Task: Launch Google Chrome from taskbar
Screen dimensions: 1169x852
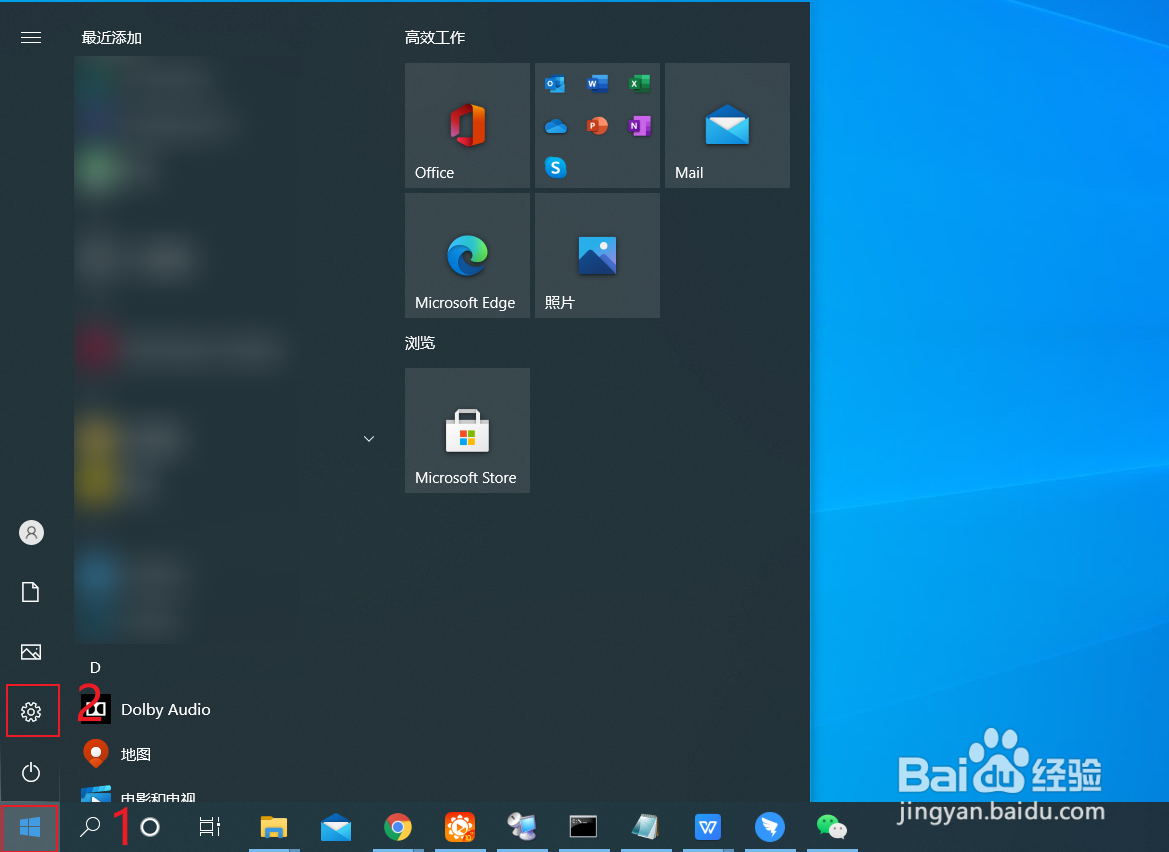Action: click(398, 827)
